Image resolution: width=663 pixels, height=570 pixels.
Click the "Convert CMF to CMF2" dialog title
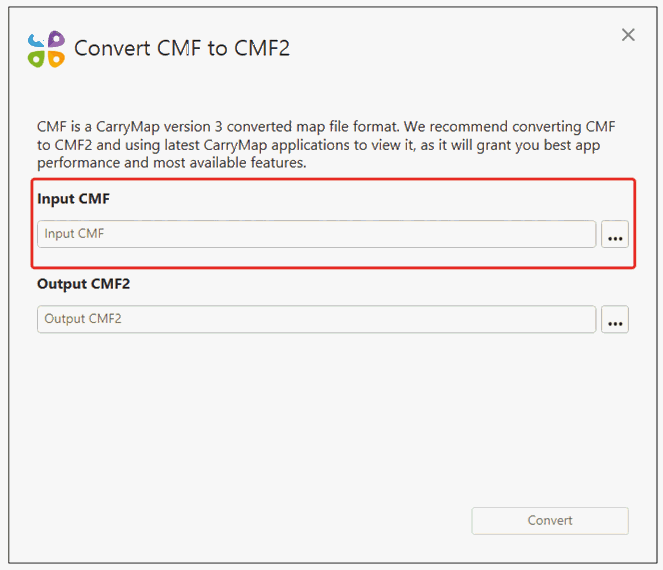click(x=182, y=48)
